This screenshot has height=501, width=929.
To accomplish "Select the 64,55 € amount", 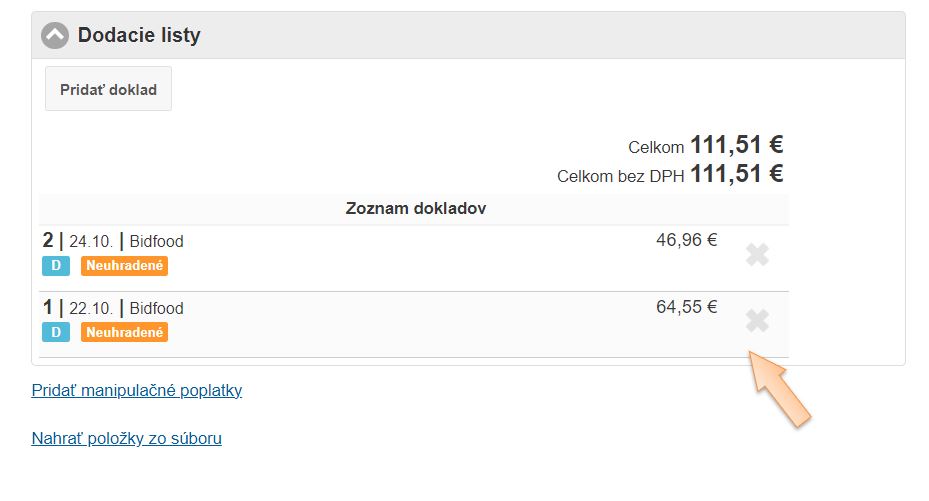I will pyautogui.click(x=686, y=307).
